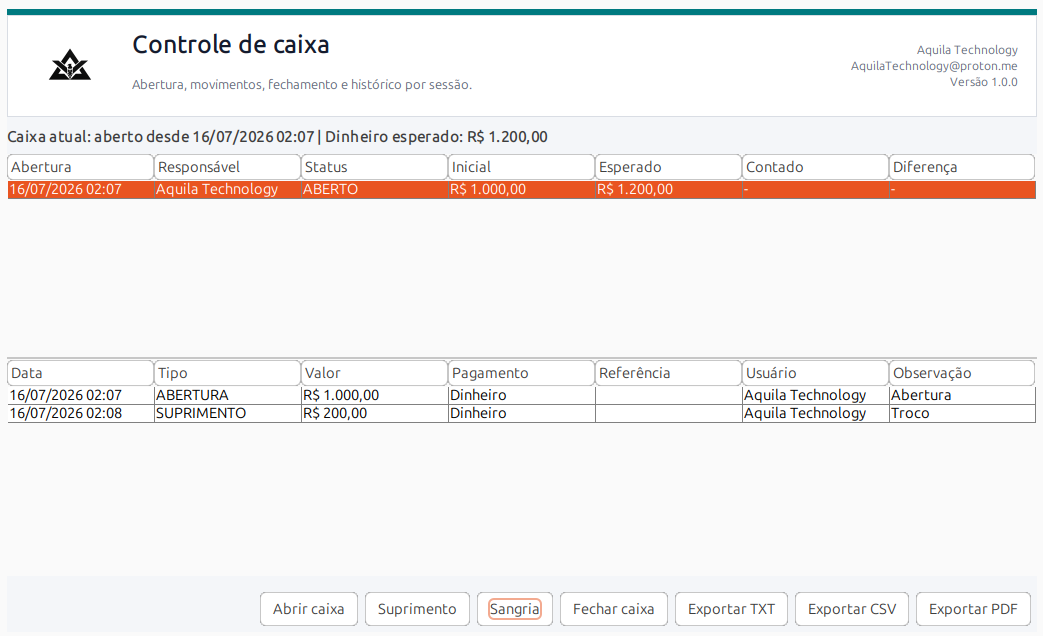
Task: Click the Esperado column header
Action: coord(669,167)
